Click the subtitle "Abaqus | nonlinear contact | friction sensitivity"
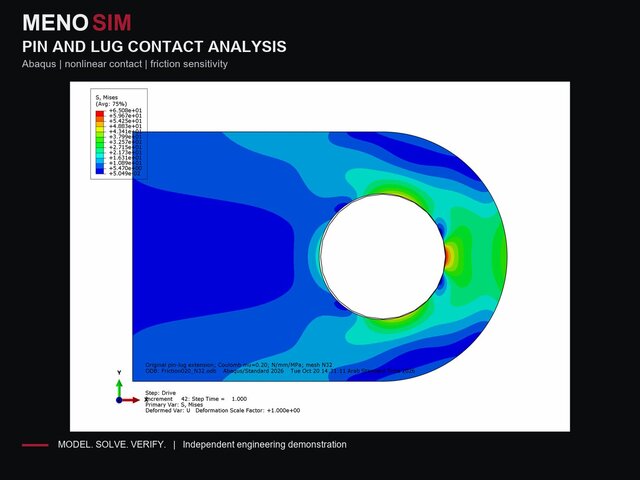Screen dimensions: 640x480 (x=125, y=64)
